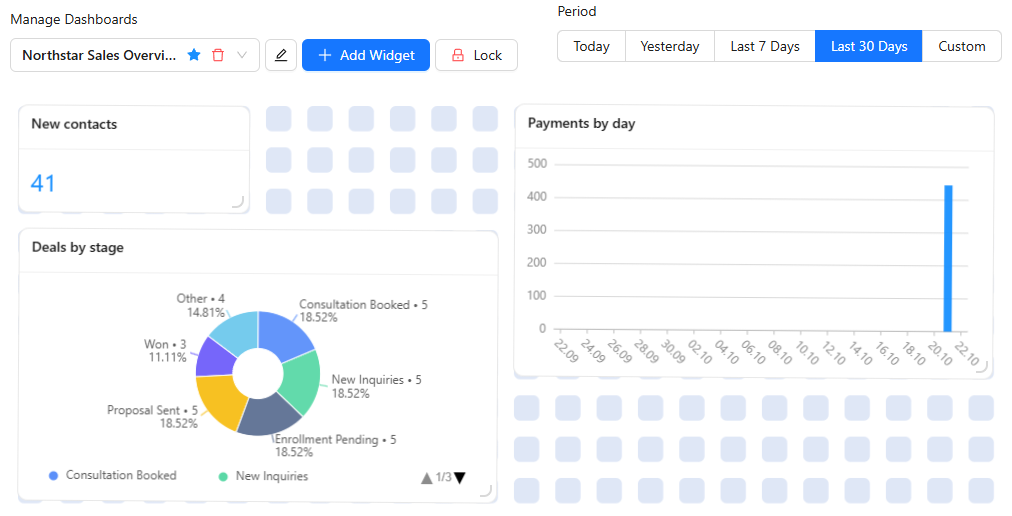Choose the Custom period option
Viewport: 1012px width, 516px height.
pyautogui.click(x=962, y=46)
